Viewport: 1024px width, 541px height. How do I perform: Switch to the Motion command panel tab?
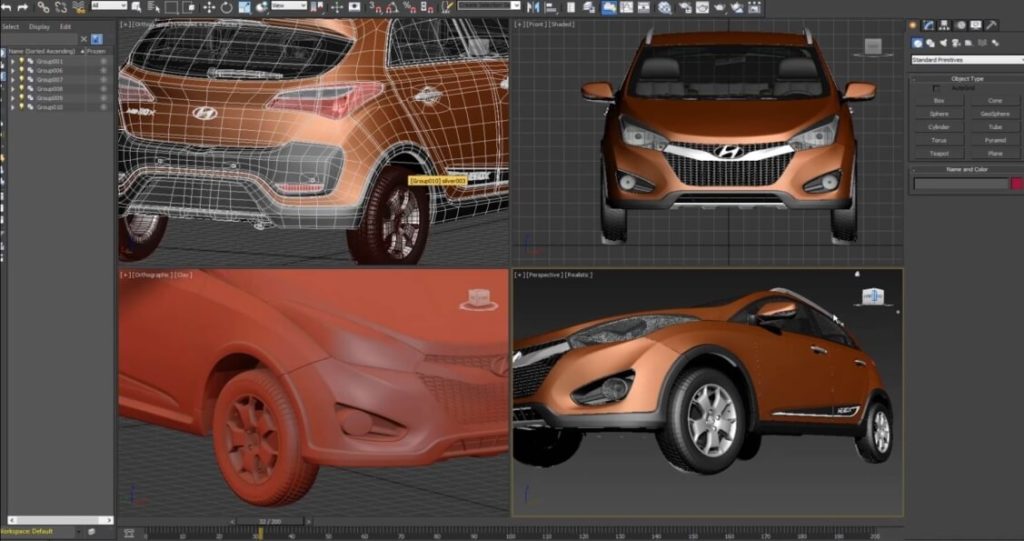pyautogui.click(x=961, y=25)
